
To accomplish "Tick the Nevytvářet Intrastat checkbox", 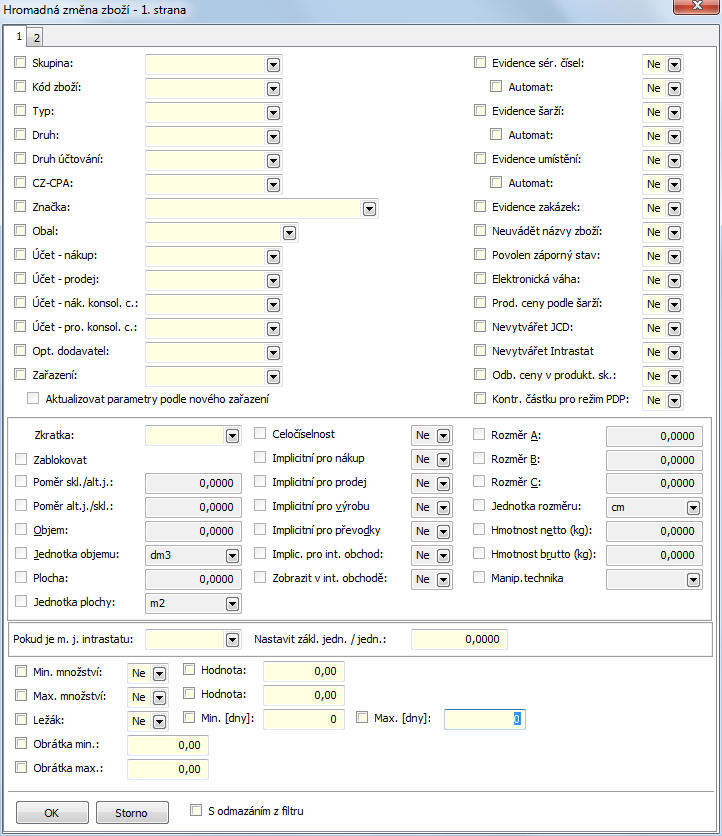I will click(480, 350).
